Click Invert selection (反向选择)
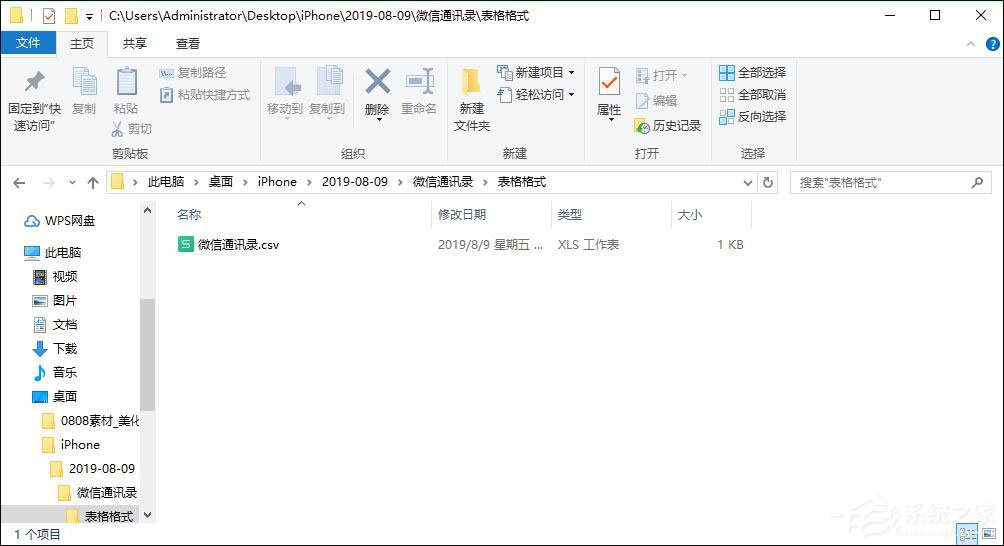The image size is (1004, 546). coord(752,116)
